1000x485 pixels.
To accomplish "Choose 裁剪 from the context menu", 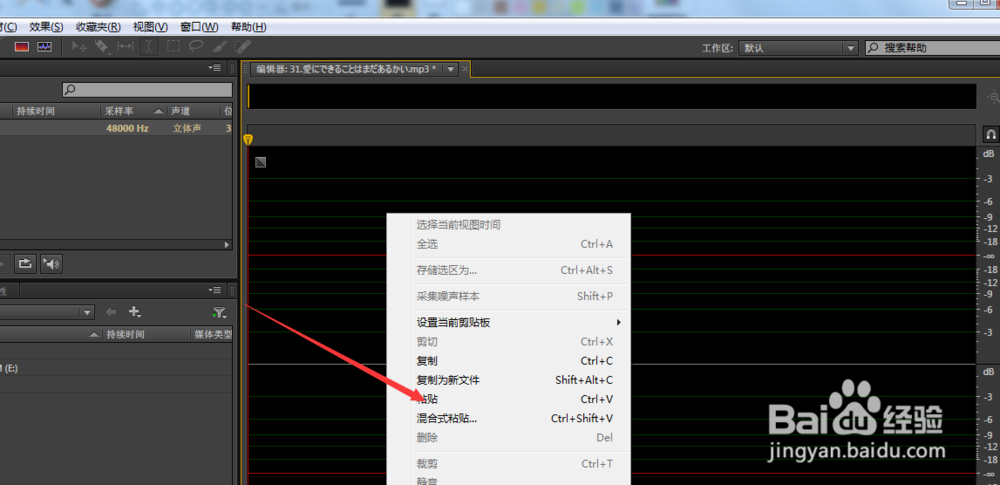I will 509,464.
